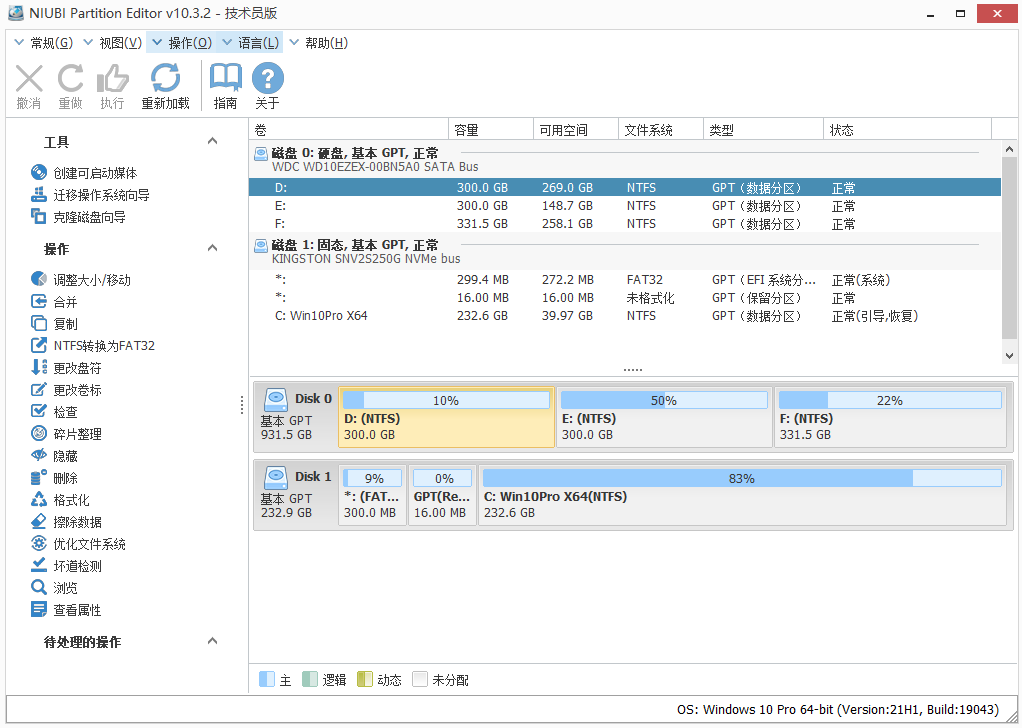The height and width of the screenshot is (728, 1022).
Task: Sort by the 卷 column header
Action: 349,130
